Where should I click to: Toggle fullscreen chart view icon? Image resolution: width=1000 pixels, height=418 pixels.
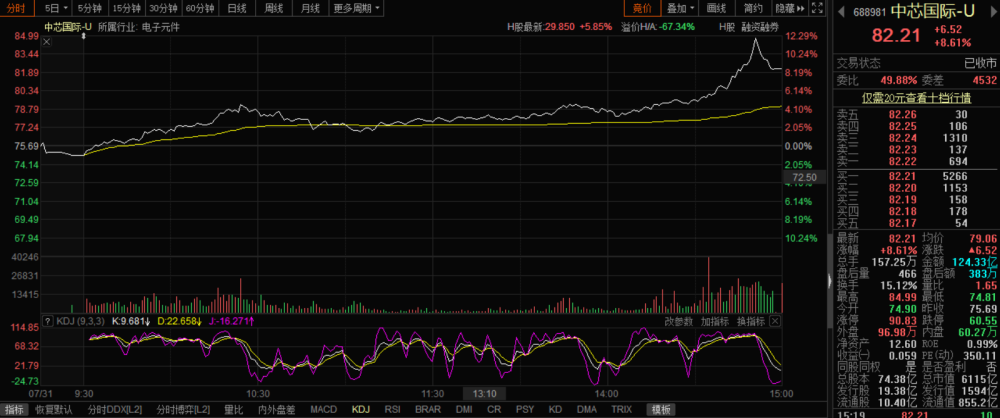818,8
